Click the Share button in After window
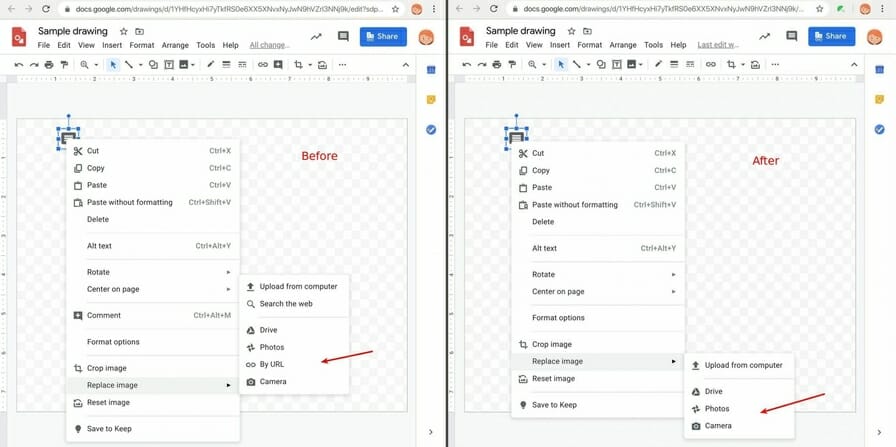896x447 pixels. [x=831, y=37]
